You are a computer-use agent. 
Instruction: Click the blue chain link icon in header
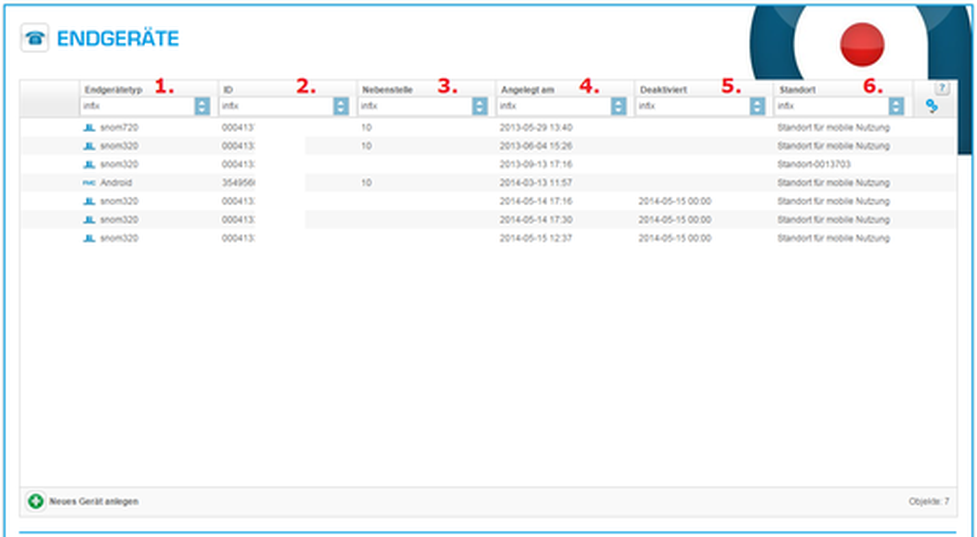tap(932, 106)
